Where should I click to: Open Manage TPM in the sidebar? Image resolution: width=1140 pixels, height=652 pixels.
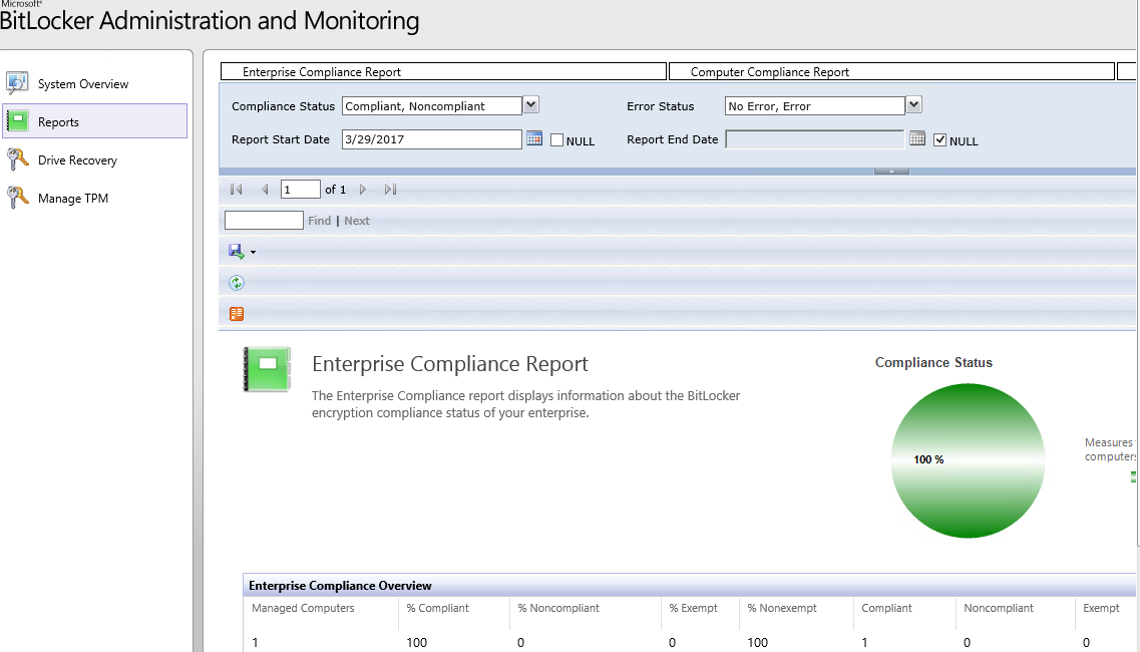pos(72,198)
